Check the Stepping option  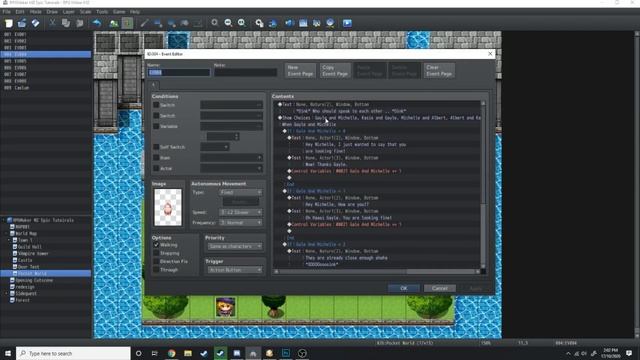coord(156,253)
